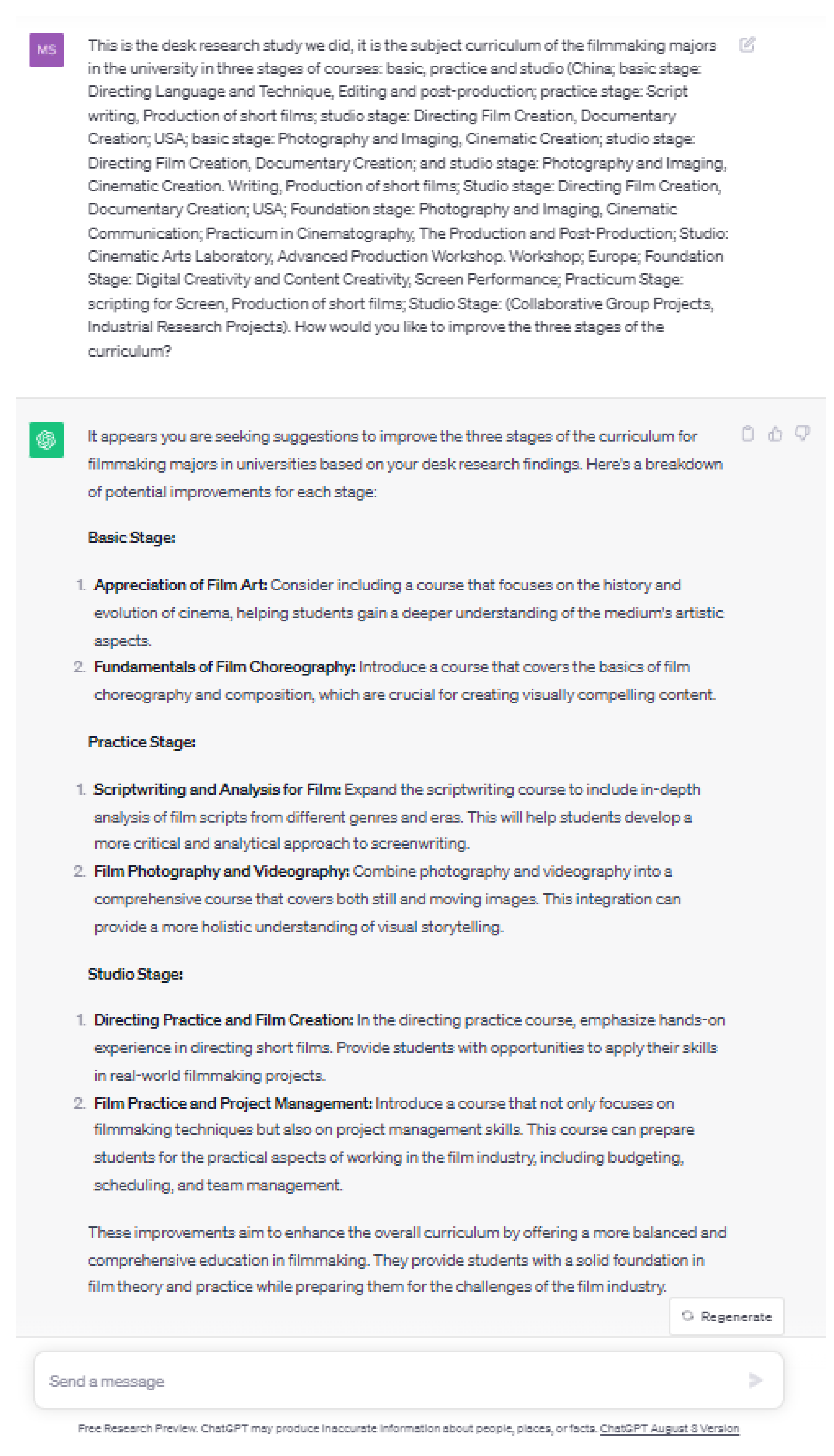The width and height of the screenshot is (834, 1456).
Task: Copy the response with the clipboard icon
Action: click(x=748, y=434)
